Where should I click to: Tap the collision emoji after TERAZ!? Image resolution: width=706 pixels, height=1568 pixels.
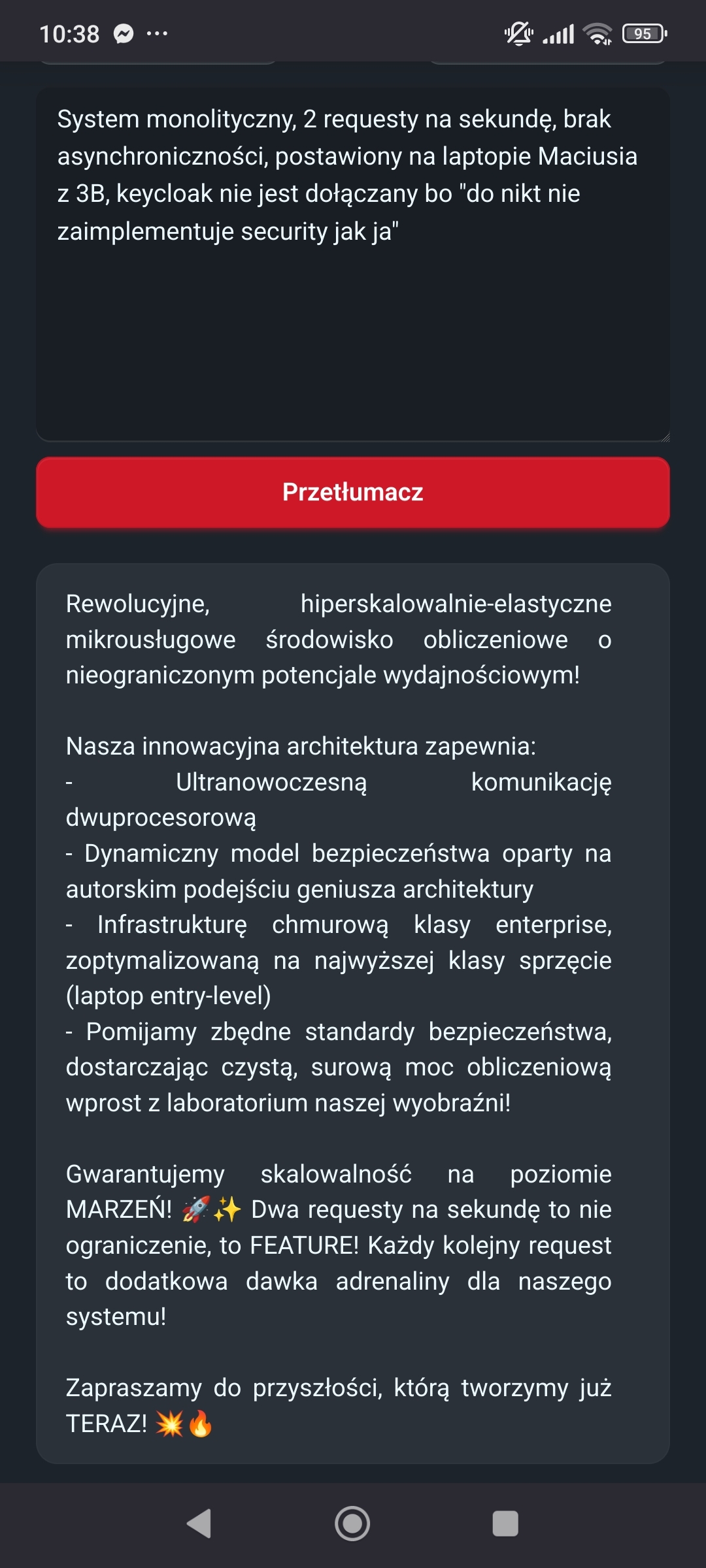coord(169,1424)
